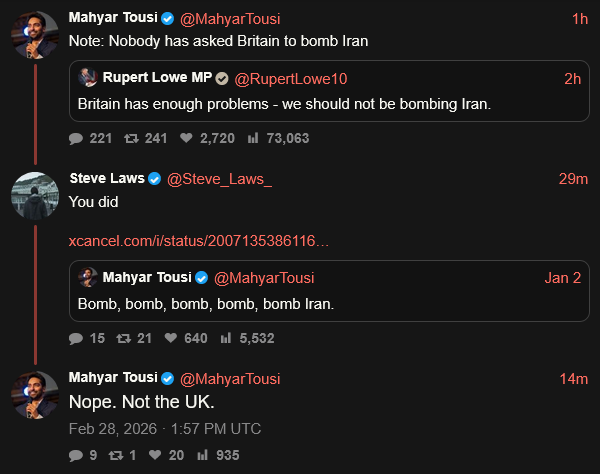600x474 pixels.
Task: Click the Feb 28, 2026 timestamp
Action: [165, 429]
